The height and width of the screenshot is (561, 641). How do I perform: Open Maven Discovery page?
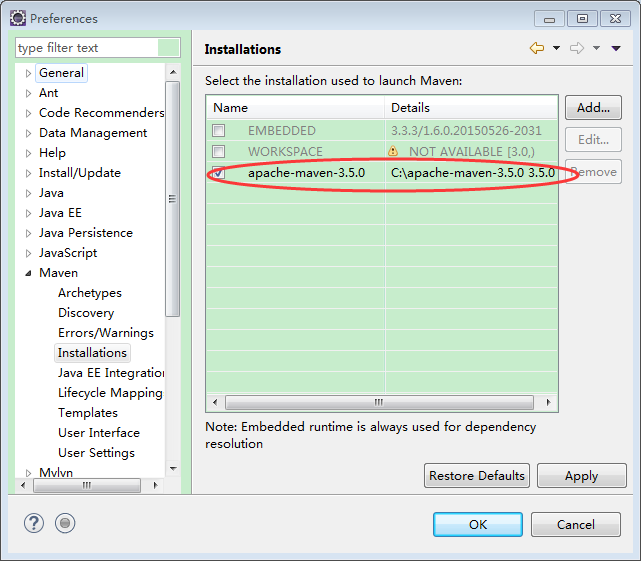pos(86,313)
